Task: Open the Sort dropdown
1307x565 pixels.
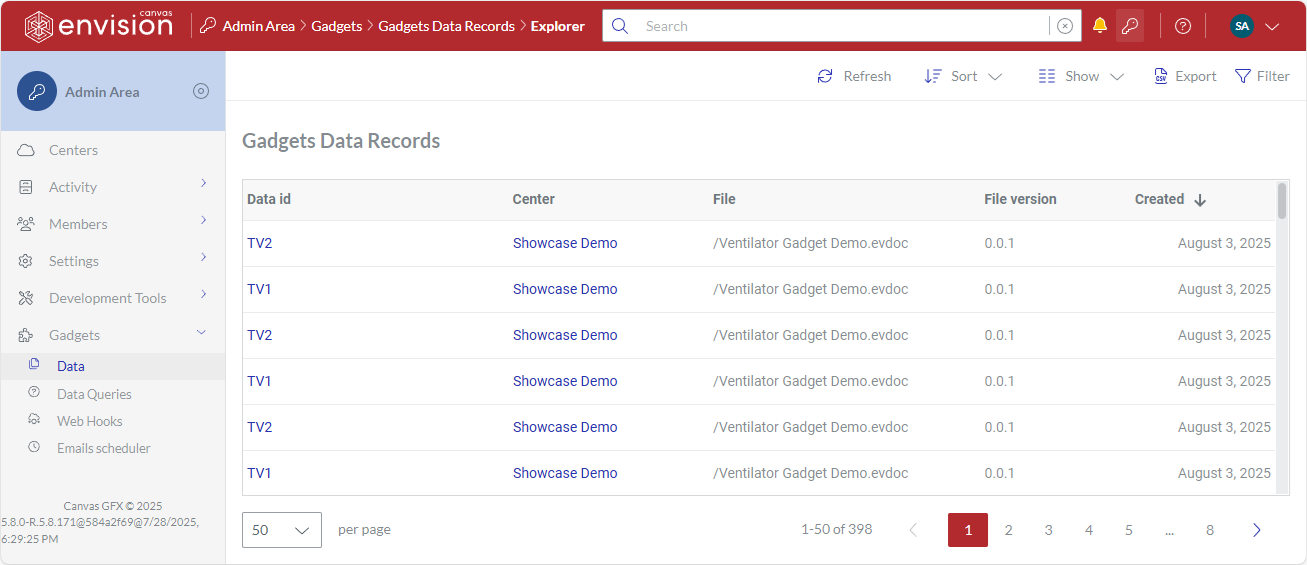Action: (962, 76)
